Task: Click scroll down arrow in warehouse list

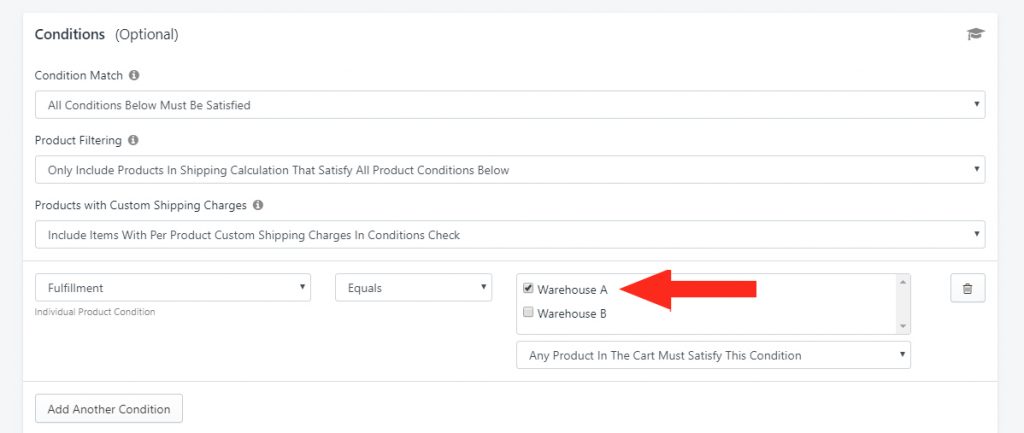Action: (x=903, y=326)
